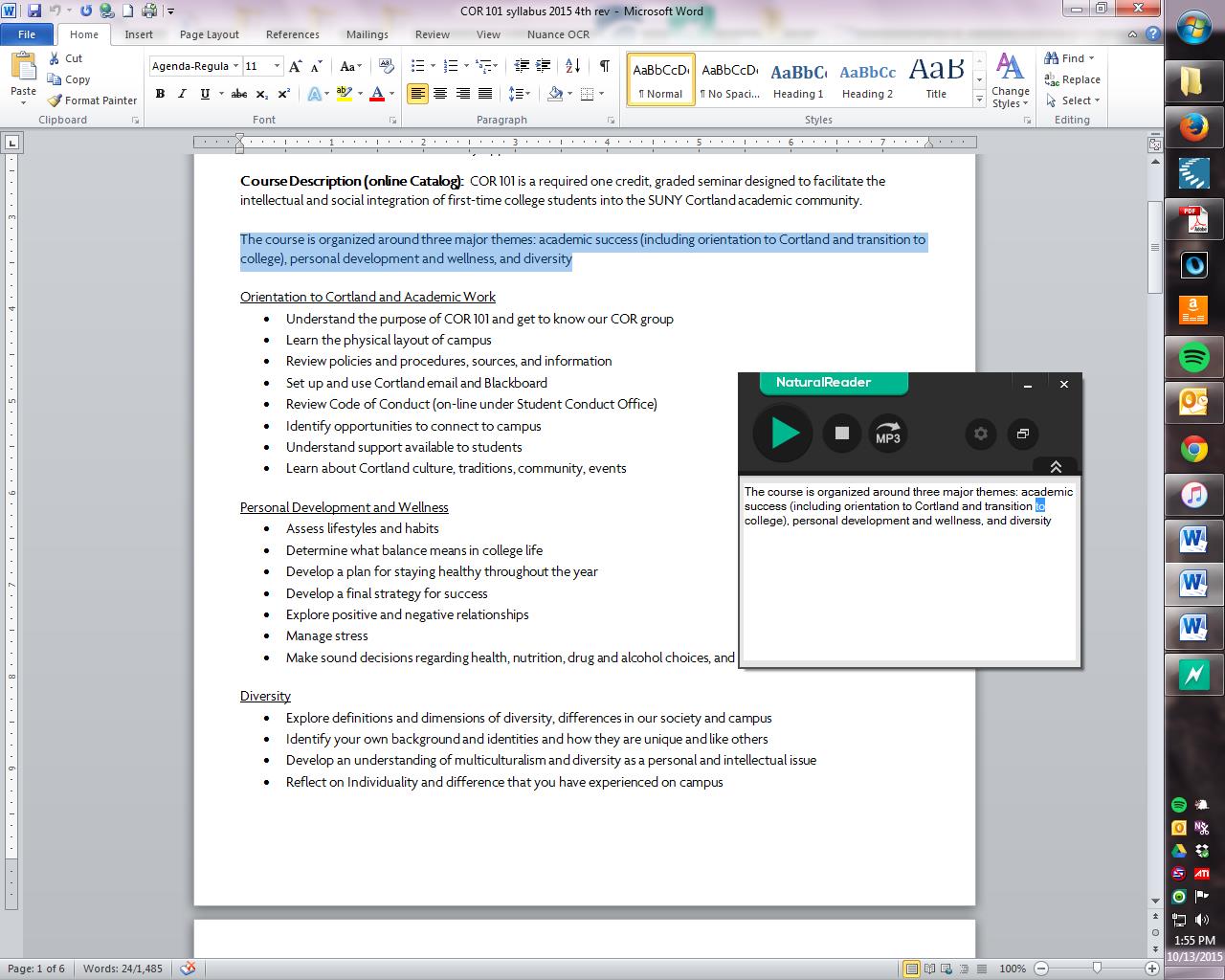Convert text to MP3 in NaturalReader

point(888,434)
